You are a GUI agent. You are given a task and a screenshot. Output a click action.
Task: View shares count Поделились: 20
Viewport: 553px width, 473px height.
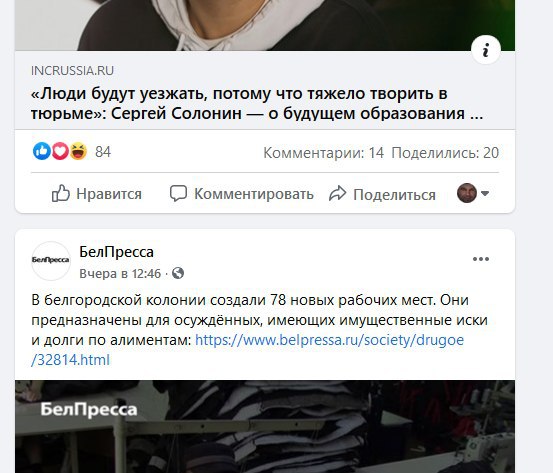coord(445,153)
